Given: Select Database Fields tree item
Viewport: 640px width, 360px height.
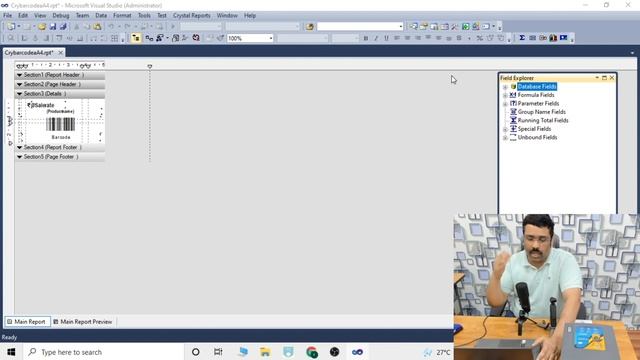Looking at the screenshot, I should [x=537, y=87].
